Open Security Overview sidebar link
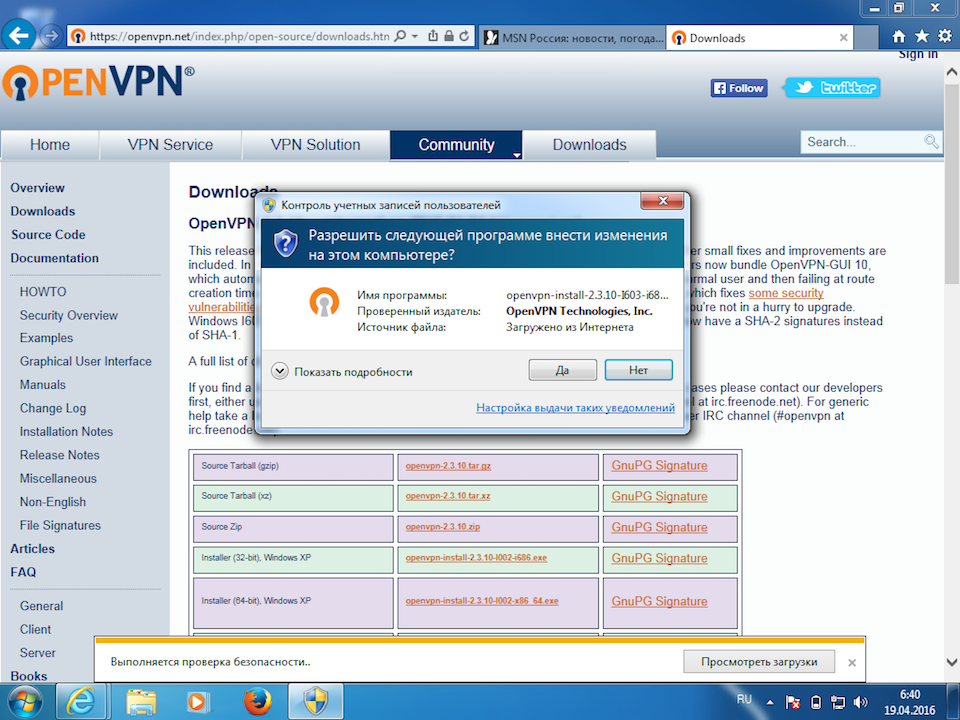This screenshot has height=720, width=960. tap(69, 315)
